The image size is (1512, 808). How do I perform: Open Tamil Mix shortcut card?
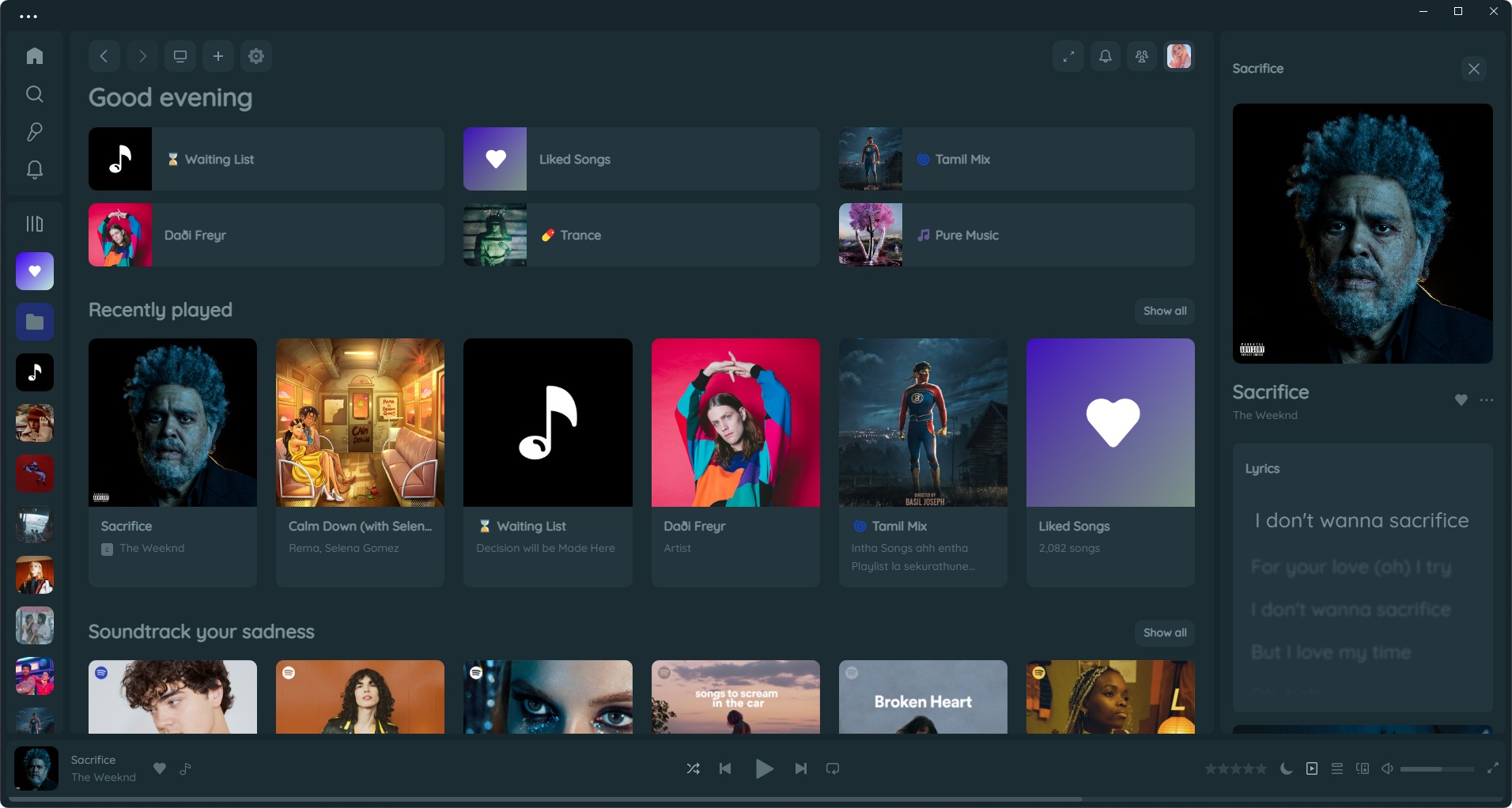tap(1017, 159)
